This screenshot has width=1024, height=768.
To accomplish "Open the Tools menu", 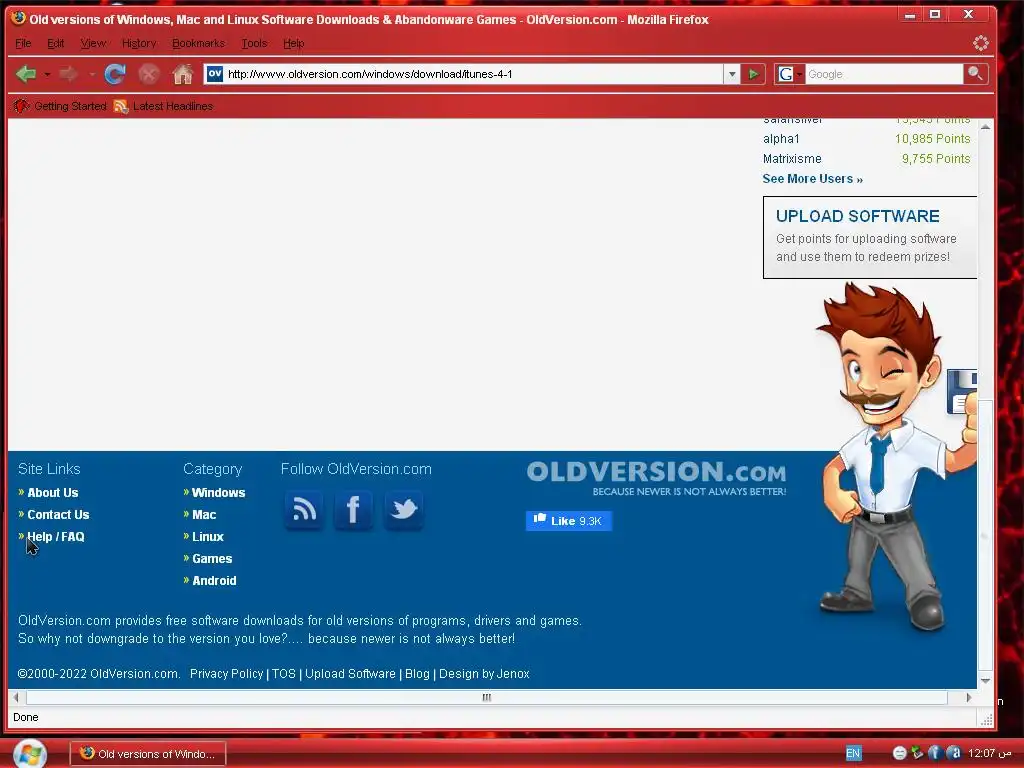I will 254,43.
